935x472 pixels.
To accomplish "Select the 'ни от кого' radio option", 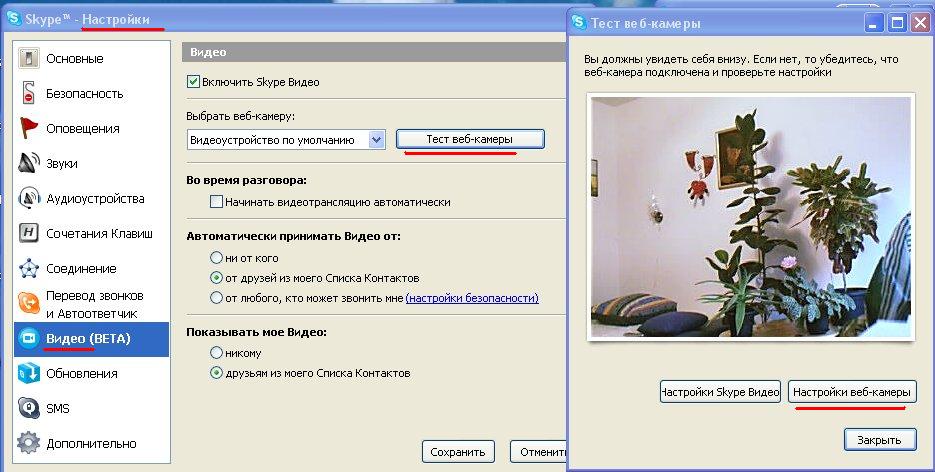I will pos(216,257).
